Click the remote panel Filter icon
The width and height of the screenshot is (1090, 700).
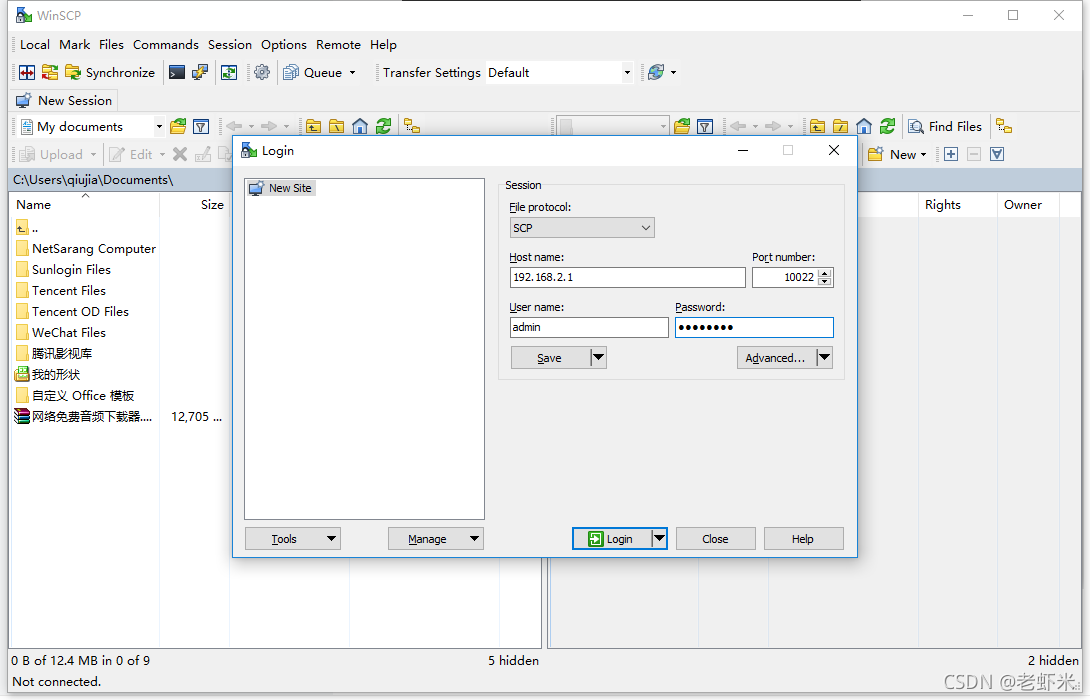[x=705, y=127]
